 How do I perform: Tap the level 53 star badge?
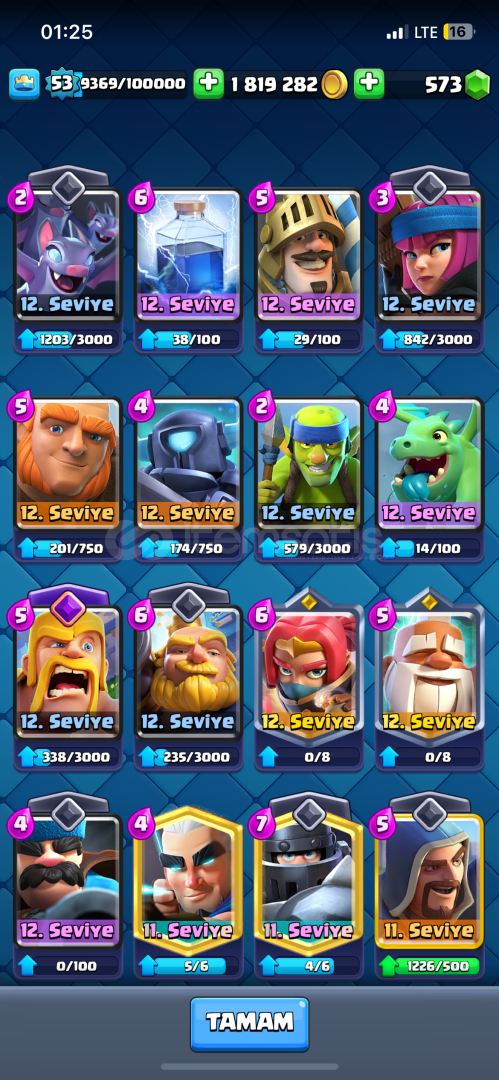(63, 84)
